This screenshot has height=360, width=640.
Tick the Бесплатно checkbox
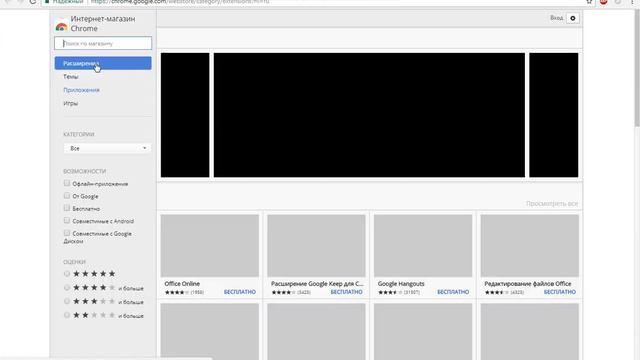click(67, 208)
